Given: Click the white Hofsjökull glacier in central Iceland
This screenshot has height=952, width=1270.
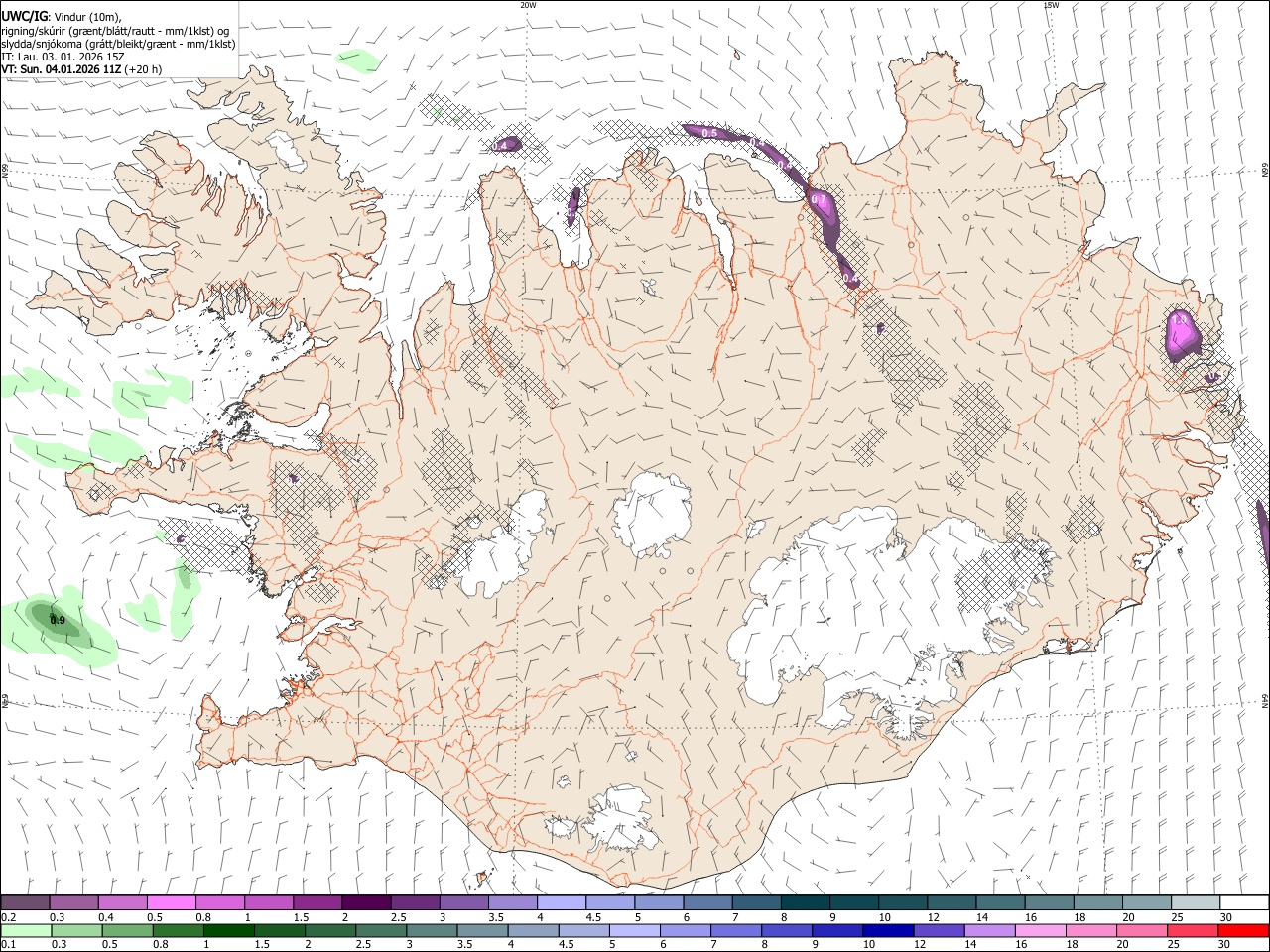Looking at the screenshot, I should [651, 516].
